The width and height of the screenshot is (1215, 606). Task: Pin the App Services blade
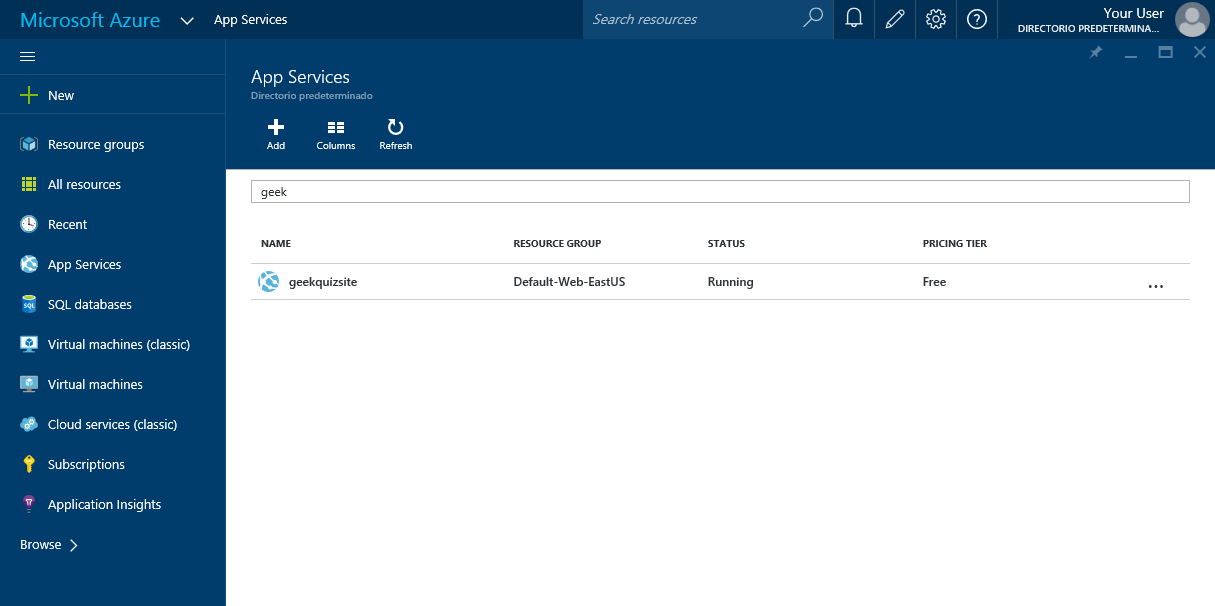(x=1095, y=51)
